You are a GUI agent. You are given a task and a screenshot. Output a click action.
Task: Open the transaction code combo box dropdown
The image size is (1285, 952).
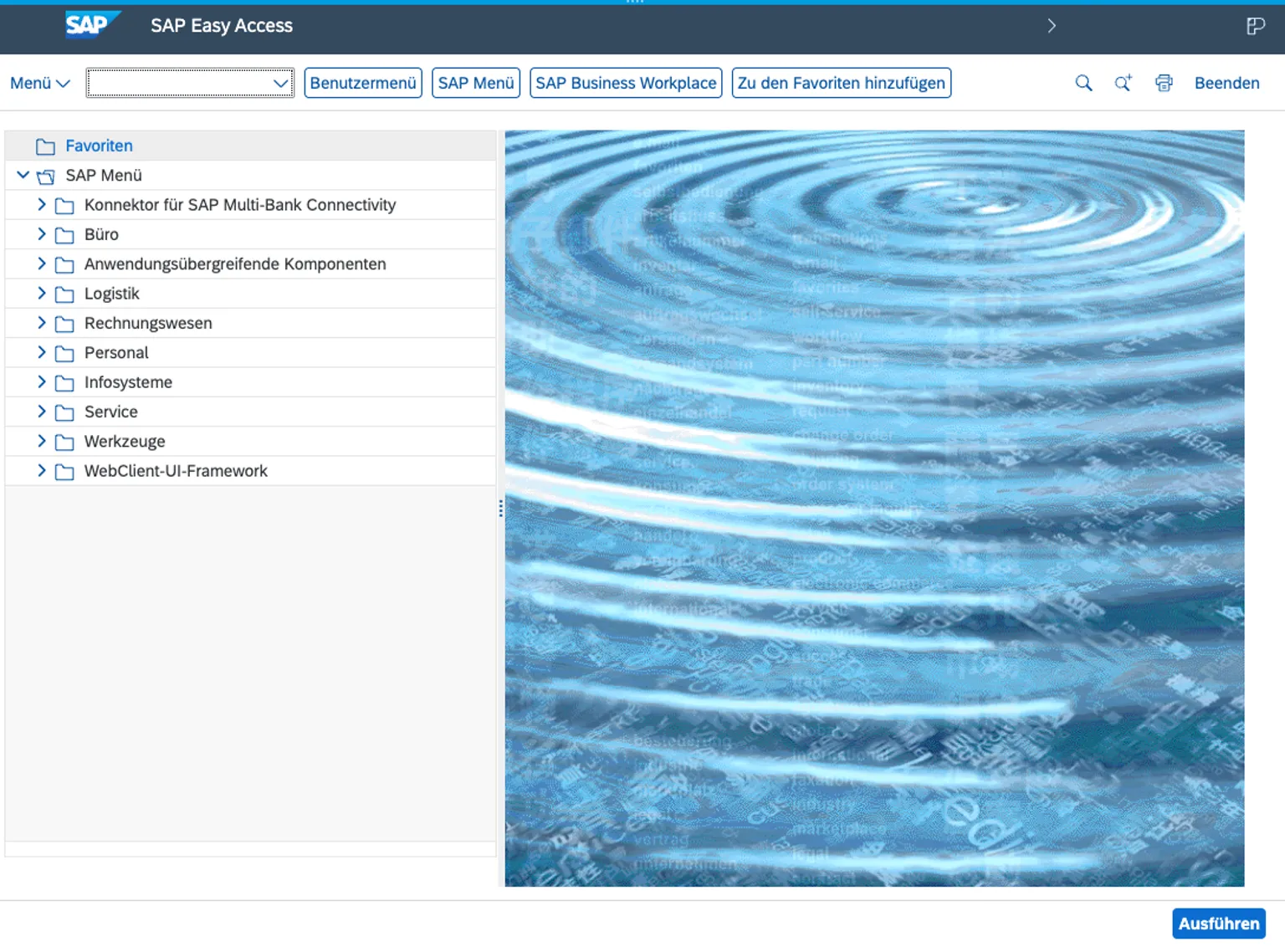[280, 83]
